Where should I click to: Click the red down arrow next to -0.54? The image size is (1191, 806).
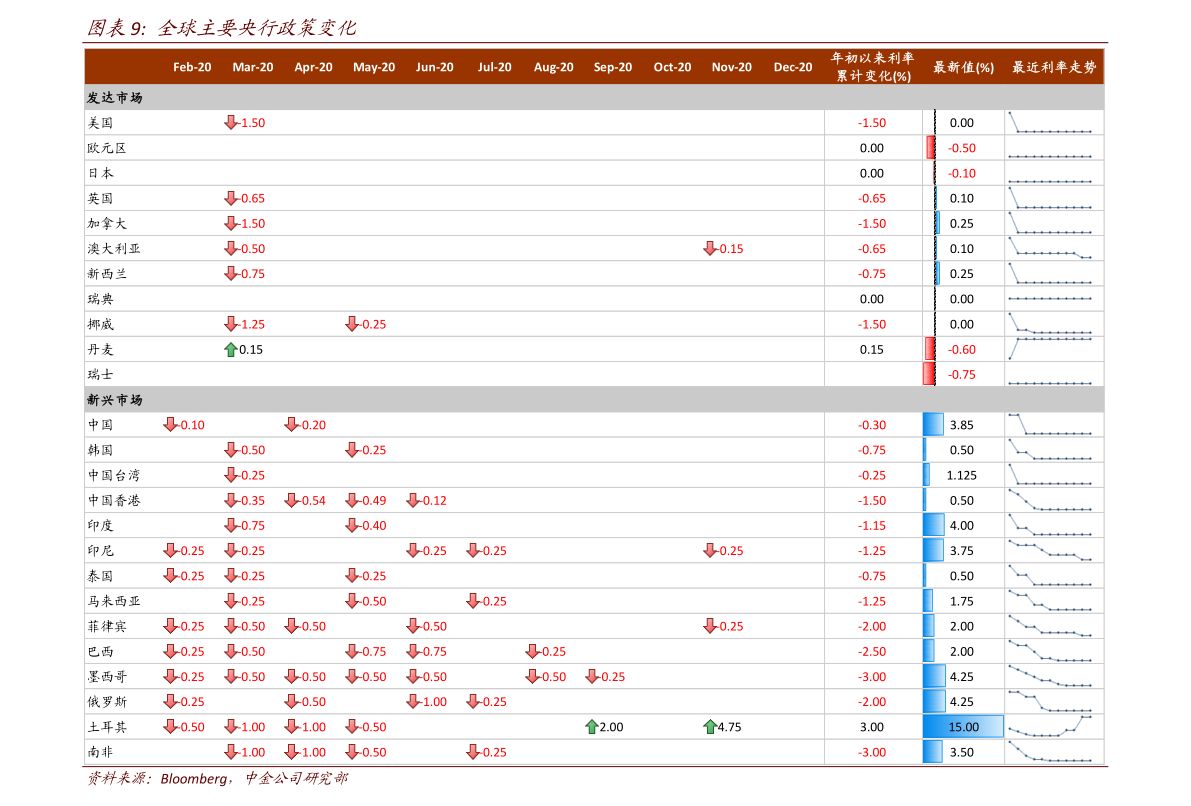(291, 501)
